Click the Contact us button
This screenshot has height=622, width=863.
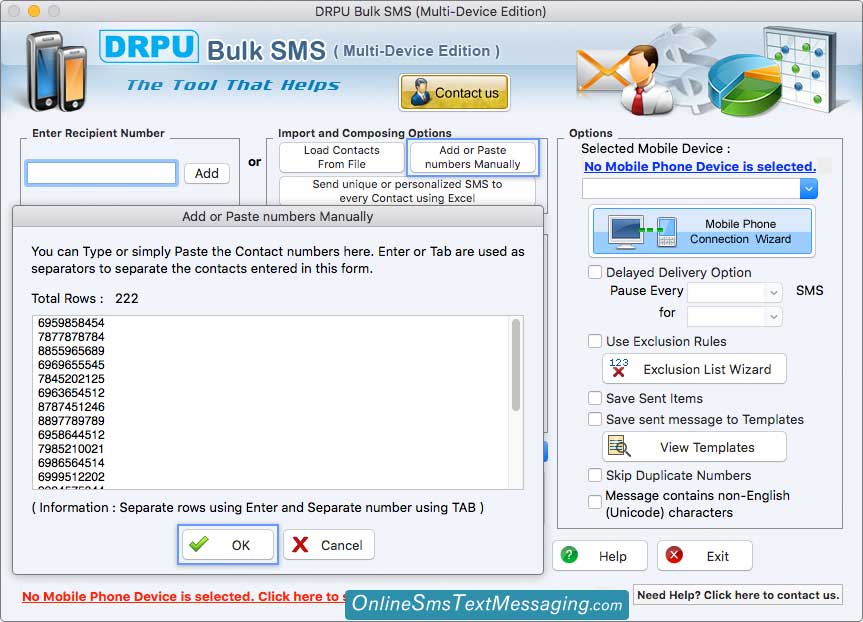tap(455, 92)
